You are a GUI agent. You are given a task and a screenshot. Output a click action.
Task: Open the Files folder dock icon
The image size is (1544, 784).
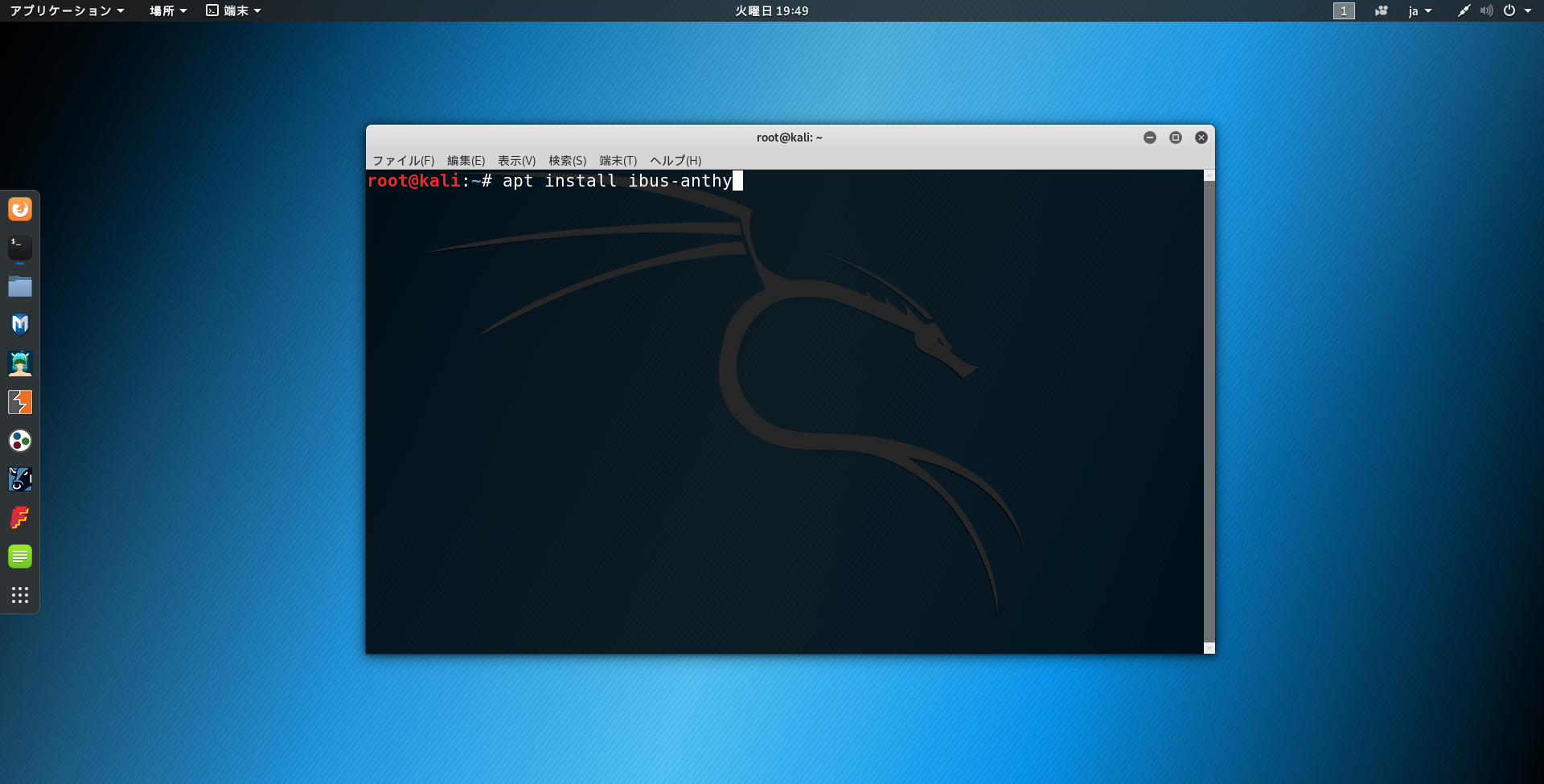(x=20, y=286)
